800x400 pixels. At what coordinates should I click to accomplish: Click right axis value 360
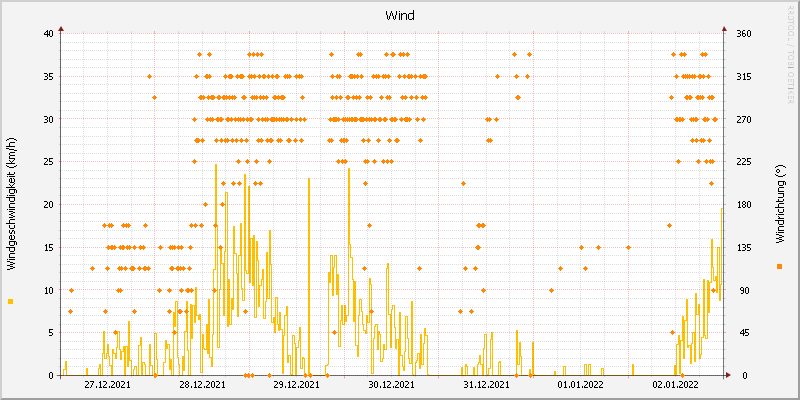(x=744, y=34)
